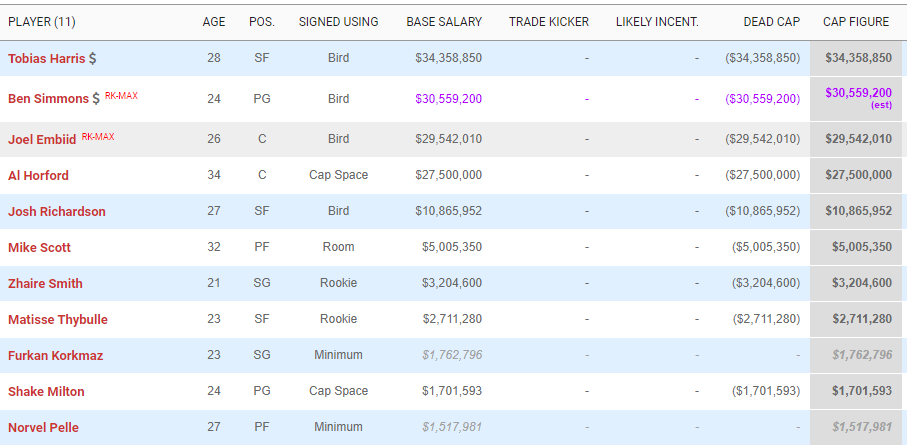Image resolution: width=907 pixels, height=448 pixels.
Task: Click the Dead Cap column header
Action: 771,21
